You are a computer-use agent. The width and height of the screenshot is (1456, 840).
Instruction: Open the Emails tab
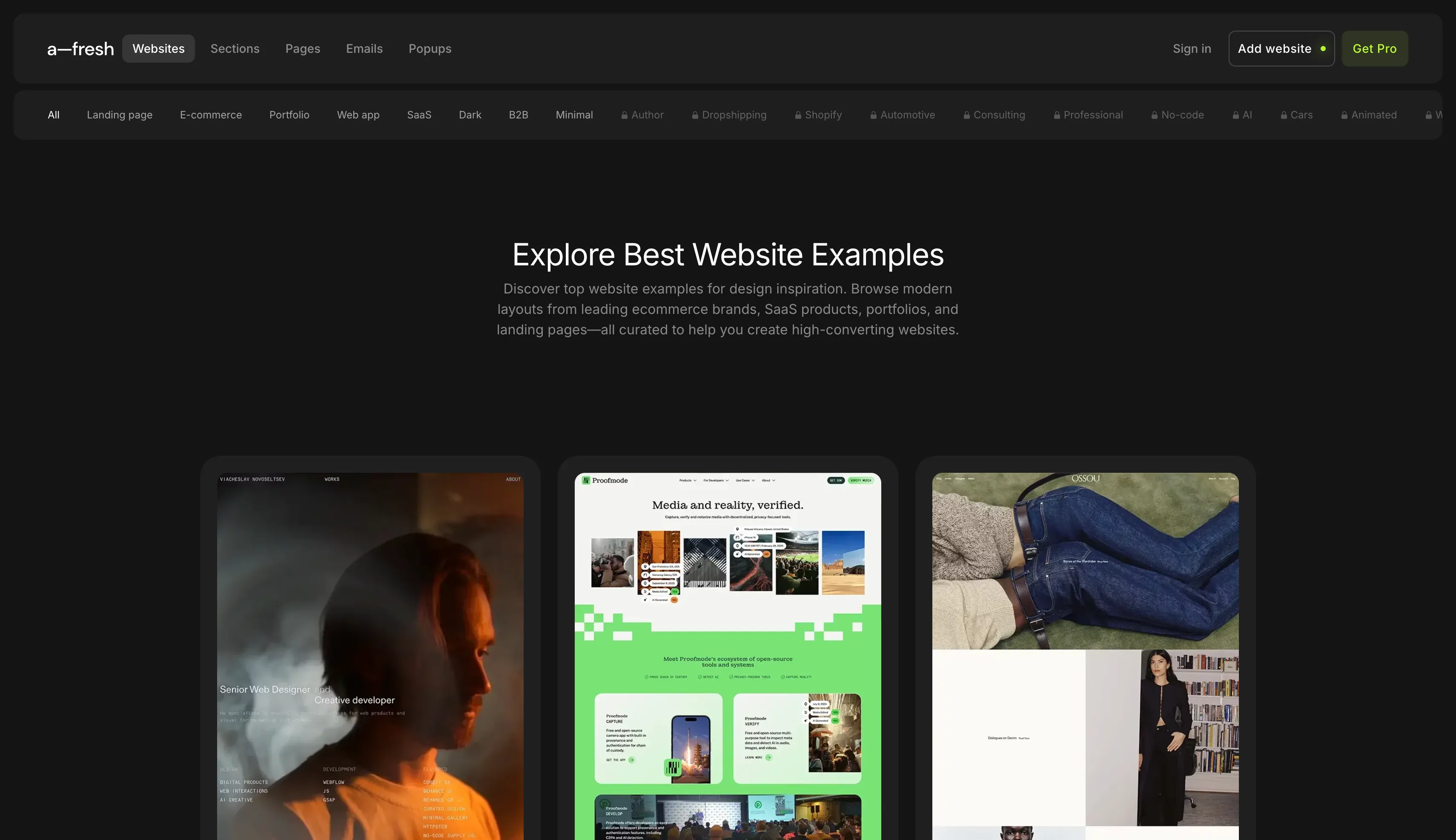(364, 49)
